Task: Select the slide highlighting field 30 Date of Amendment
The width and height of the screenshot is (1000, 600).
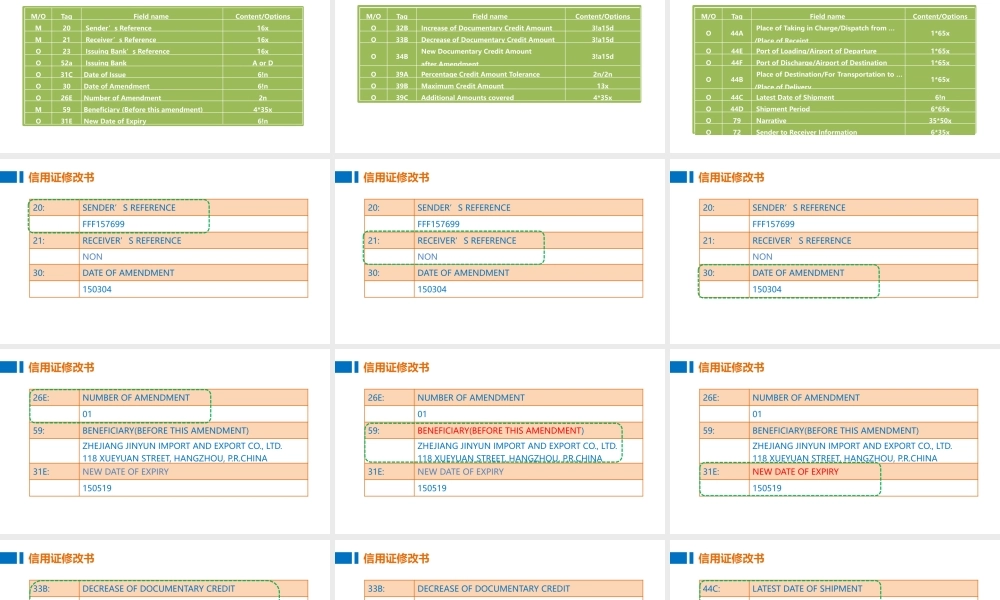Action: click(835, 250)
